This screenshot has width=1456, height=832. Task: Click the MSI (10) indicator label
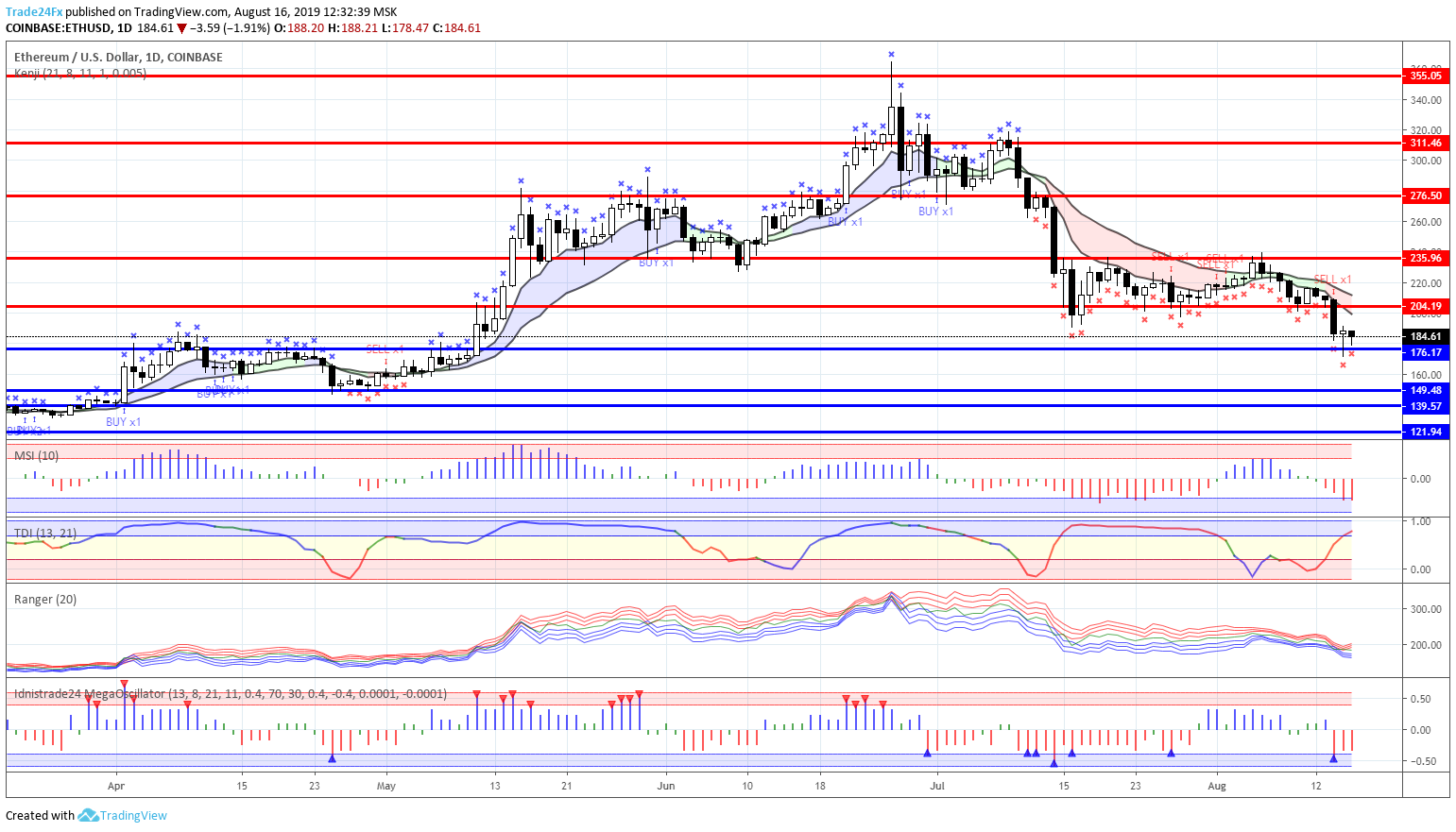(36, 455)
